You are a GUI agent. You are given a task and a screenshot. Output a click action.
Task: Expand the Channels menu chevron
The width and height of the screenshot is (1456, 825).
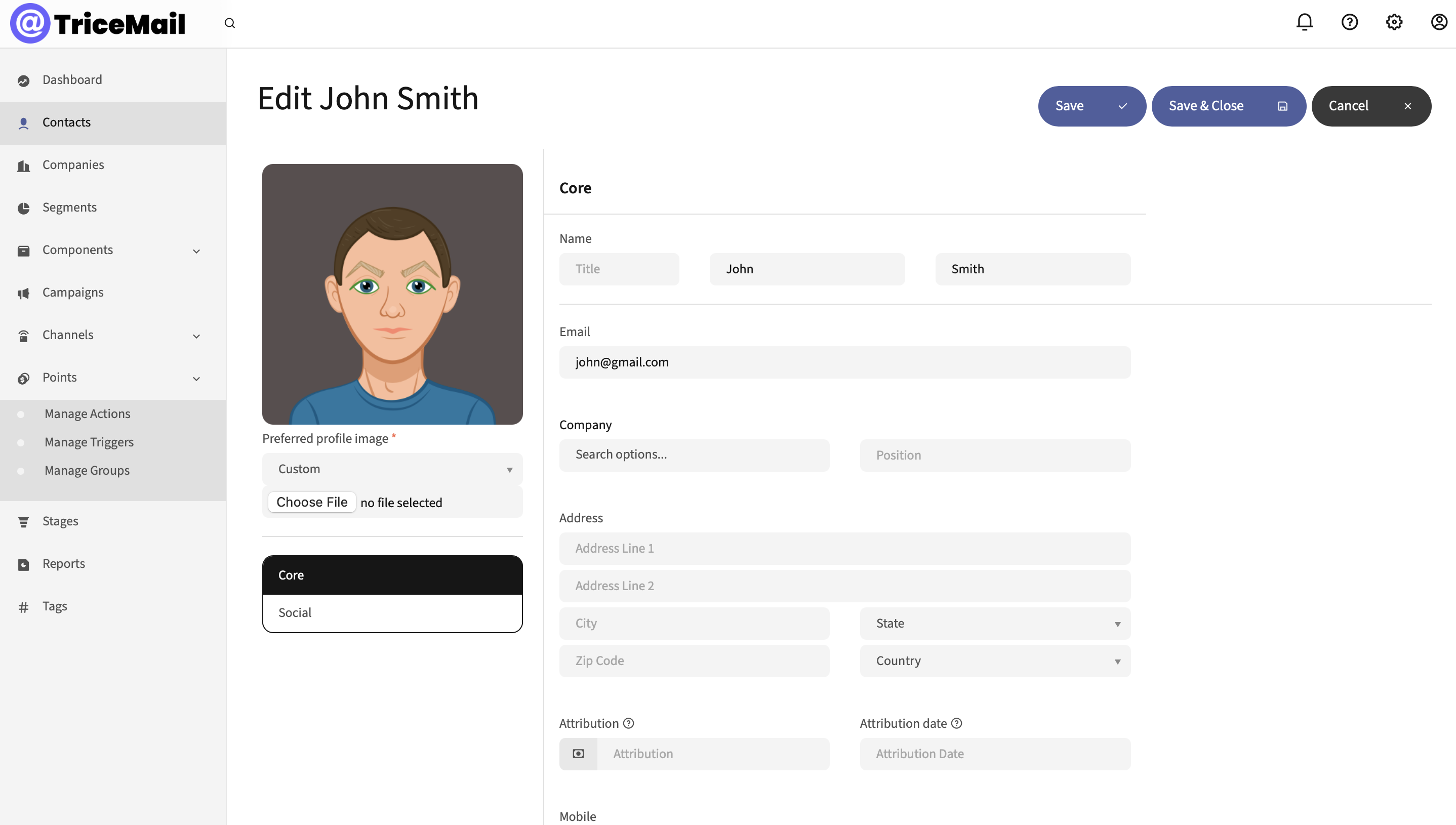pos(196,336)
